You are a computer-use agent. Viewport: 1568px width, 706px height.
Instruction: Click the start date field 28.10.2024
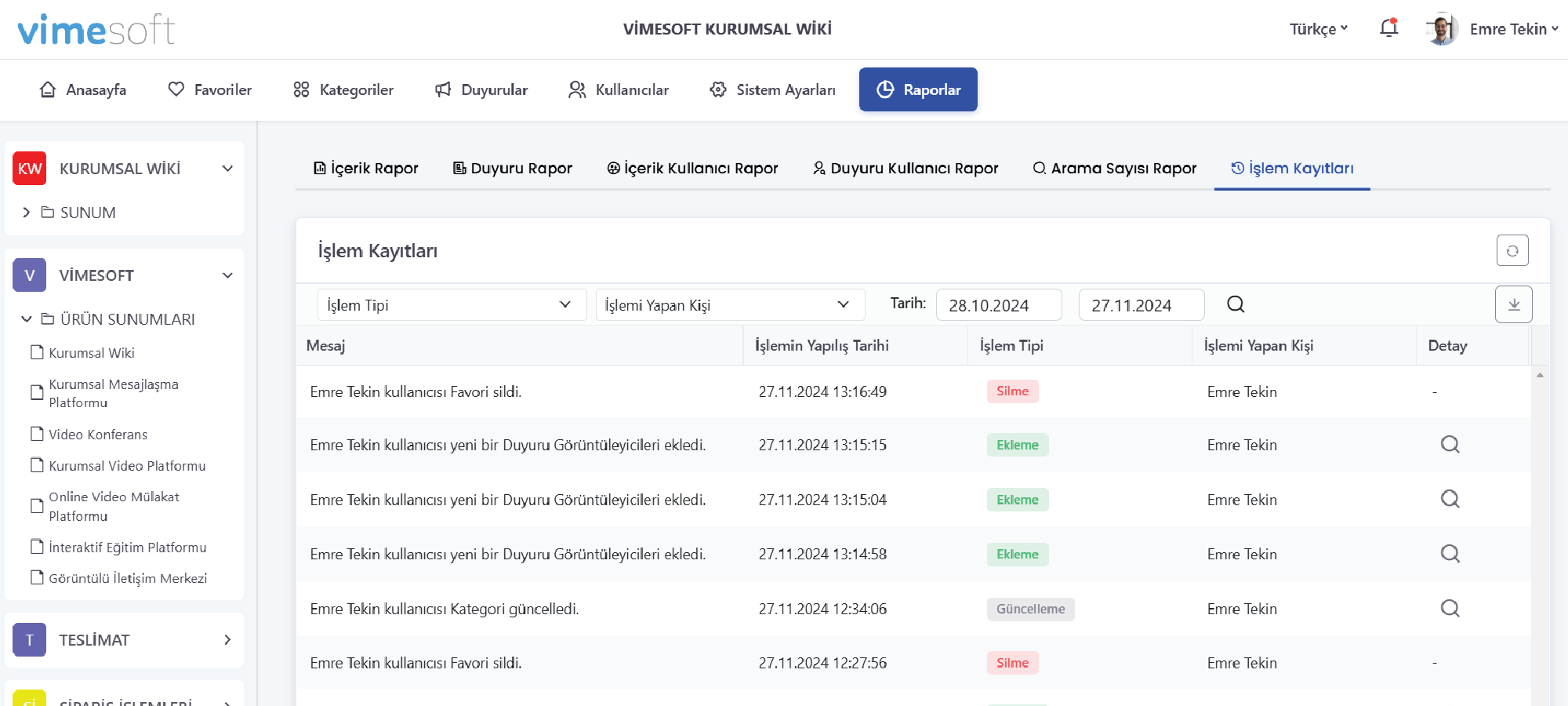(x=999, y=304)
